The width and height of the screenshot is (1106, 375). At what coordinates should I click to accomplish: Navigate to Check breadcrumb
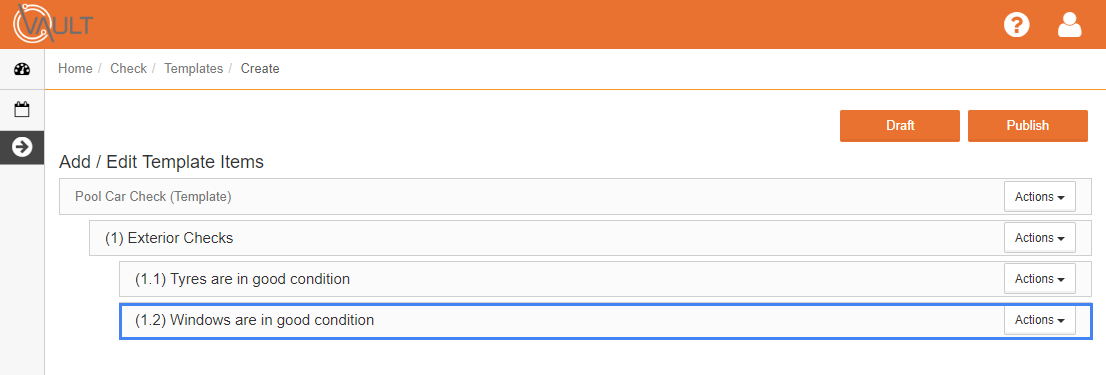pyautogui.click(x=128, y=68)
